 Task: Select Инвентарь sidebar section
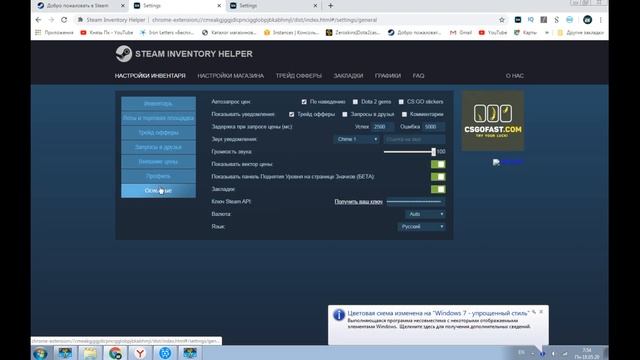[158, 104]
